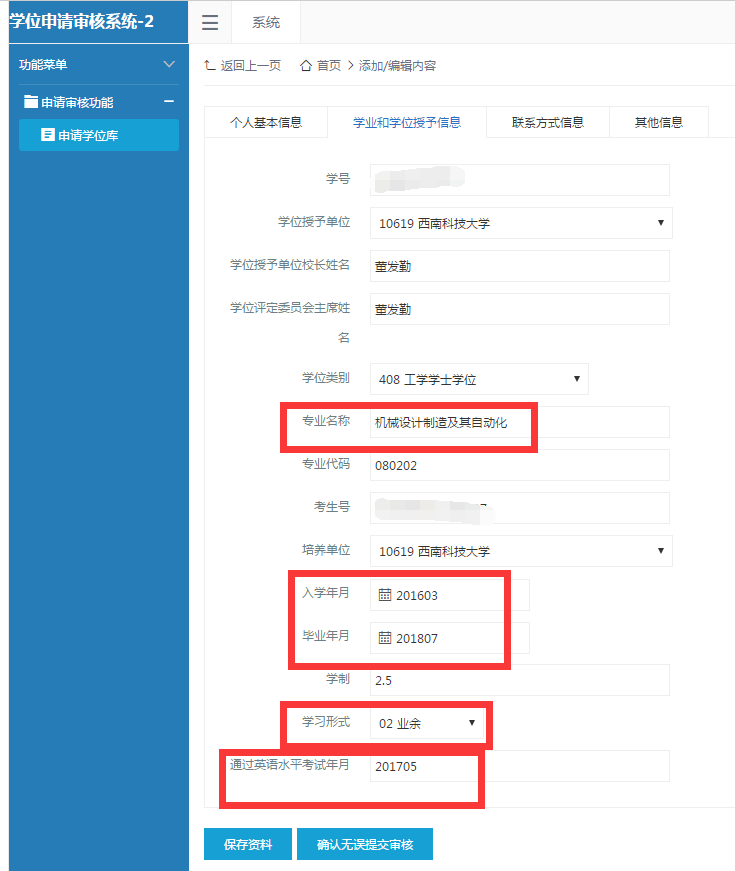The height and width of the screenshot is (871, 735).
Task: Open the 入学年月 calendar icon
Action: [x=385, y=595]
